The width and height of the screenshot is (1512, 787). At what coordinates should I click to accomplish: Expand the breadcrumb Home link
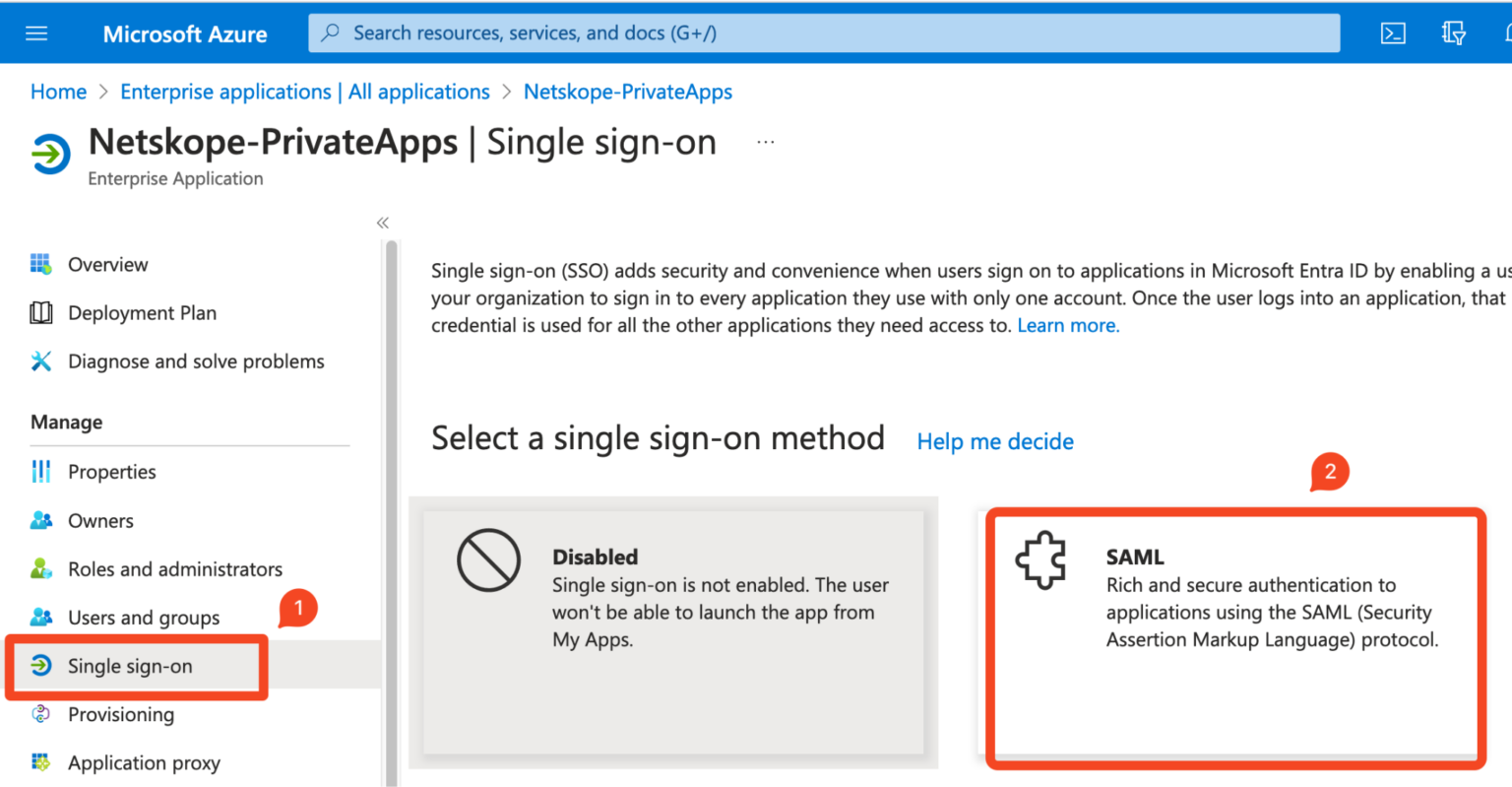[58, 91]
